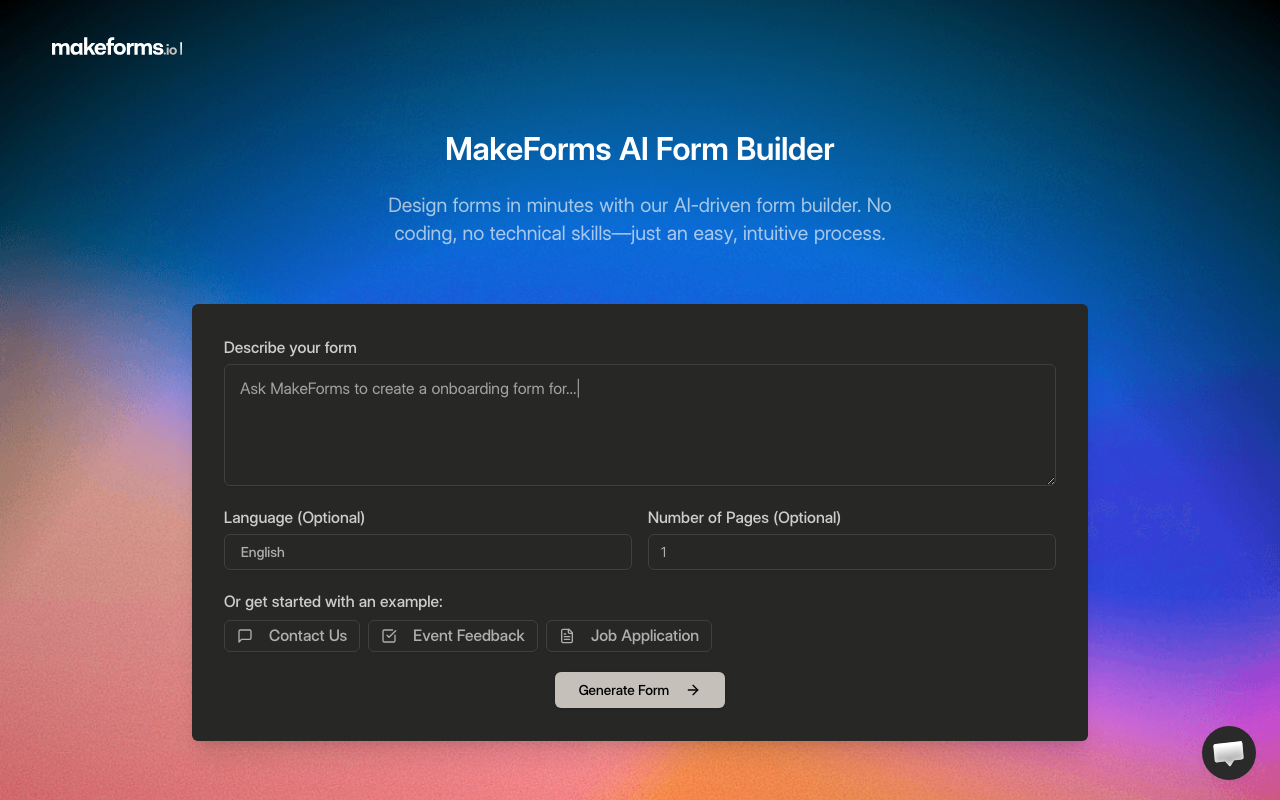The width and height of the screenshot is (1280, 800).
Task: Choose the Contact Us example
Action: point(292,636)
